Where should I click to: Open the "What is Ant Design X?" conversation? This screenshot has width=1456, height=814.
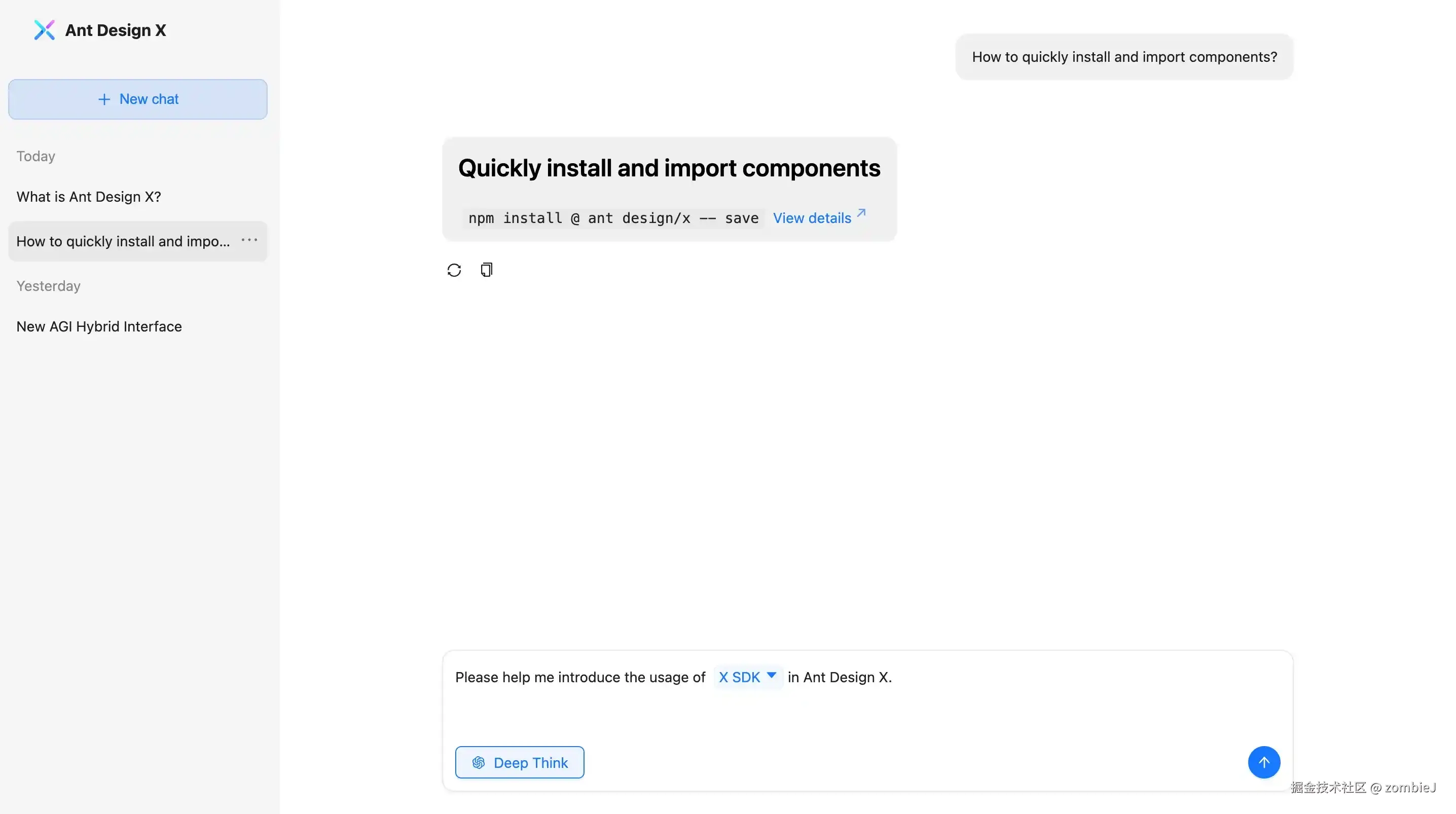(89, 197)
